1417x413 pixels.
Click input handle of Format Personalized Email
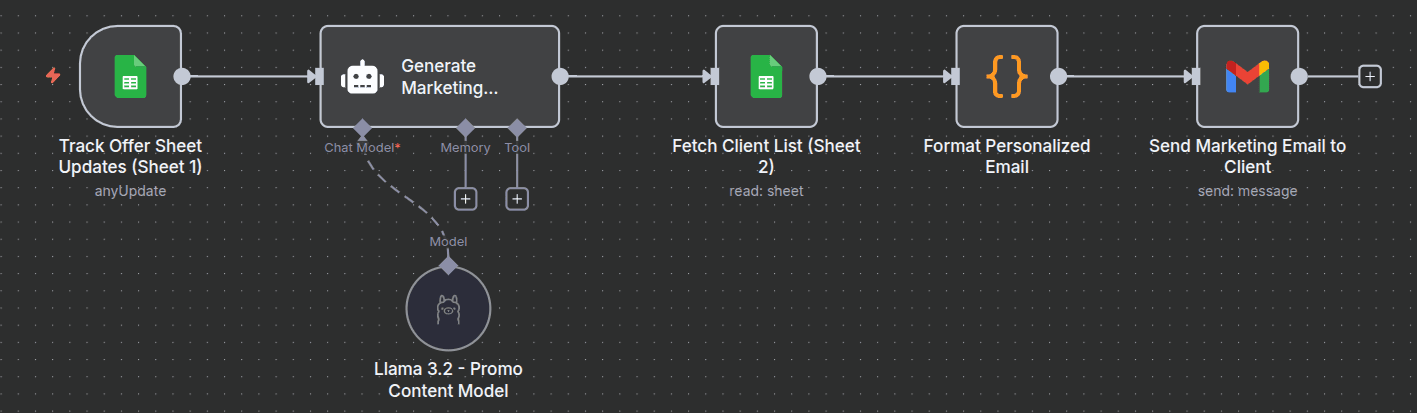coord(955,76)
